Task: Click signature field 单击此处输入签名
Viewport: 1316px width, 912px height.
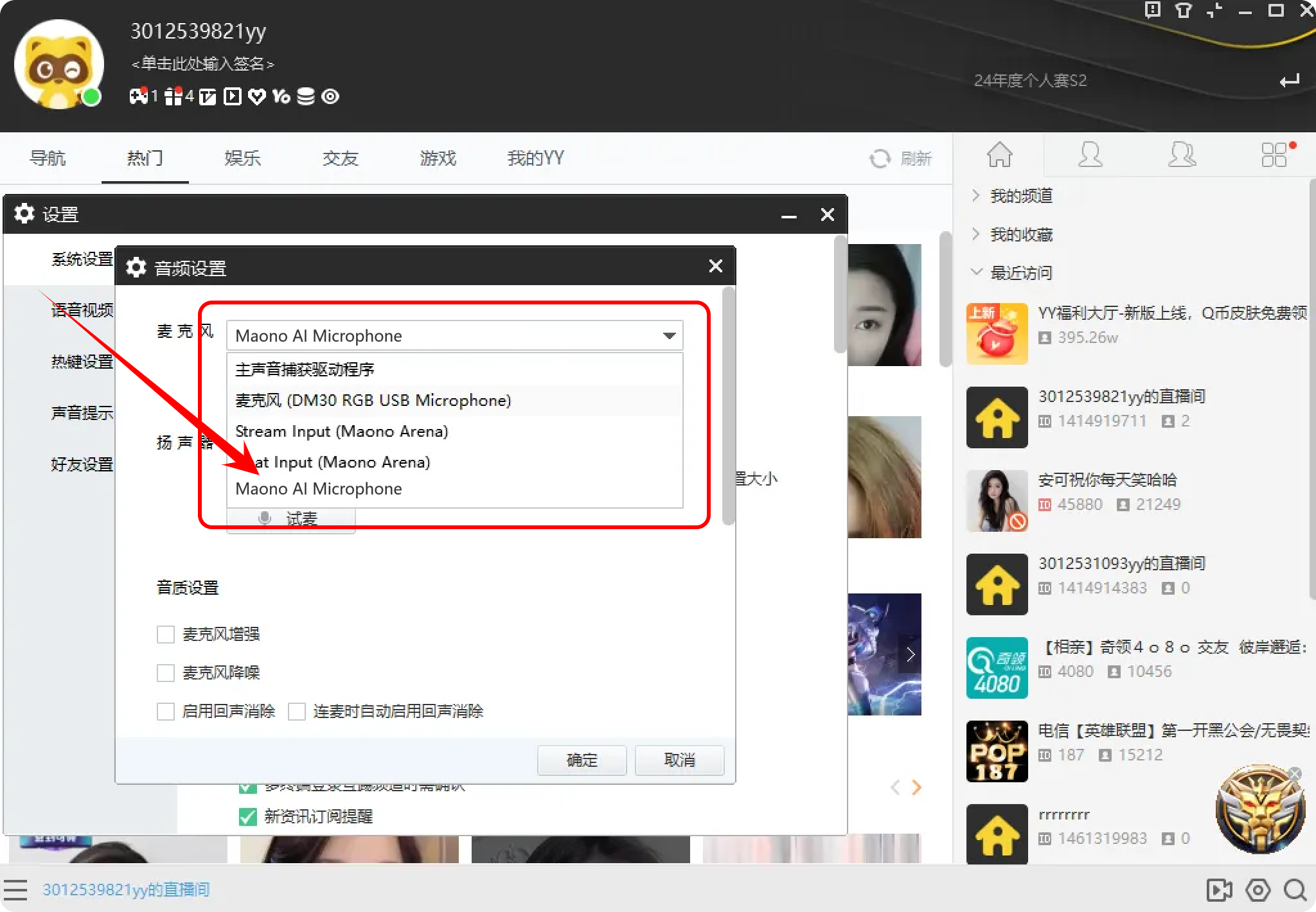Action: click(x=202, y=64)
